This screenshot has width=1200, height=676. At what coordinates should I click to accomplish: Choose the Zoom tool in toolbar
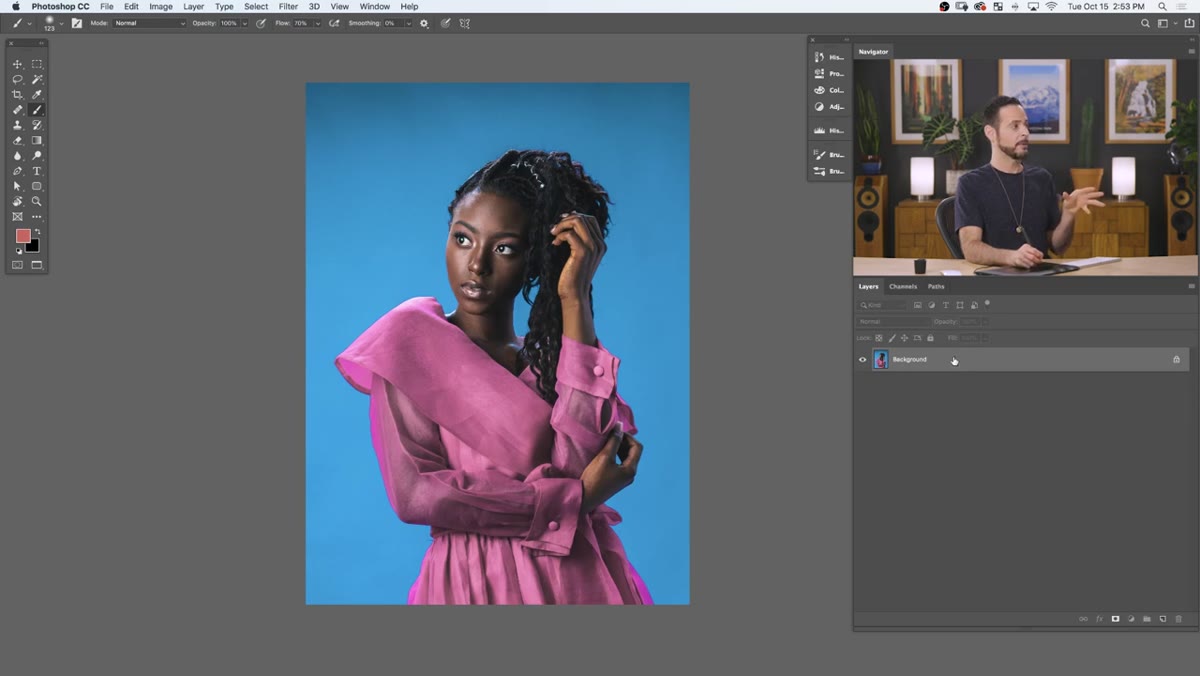click(37, 201)
